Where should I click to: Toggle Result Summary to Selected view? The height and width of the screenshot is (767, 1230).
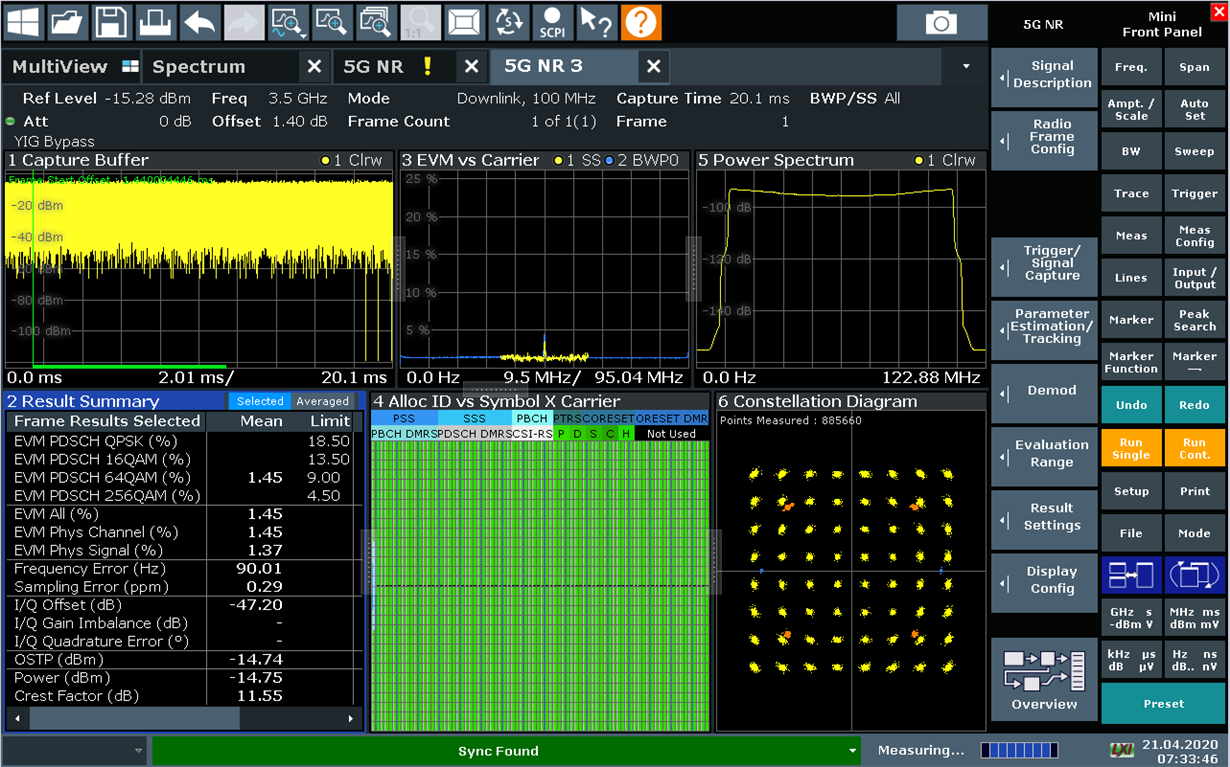(x=260, y=401)
